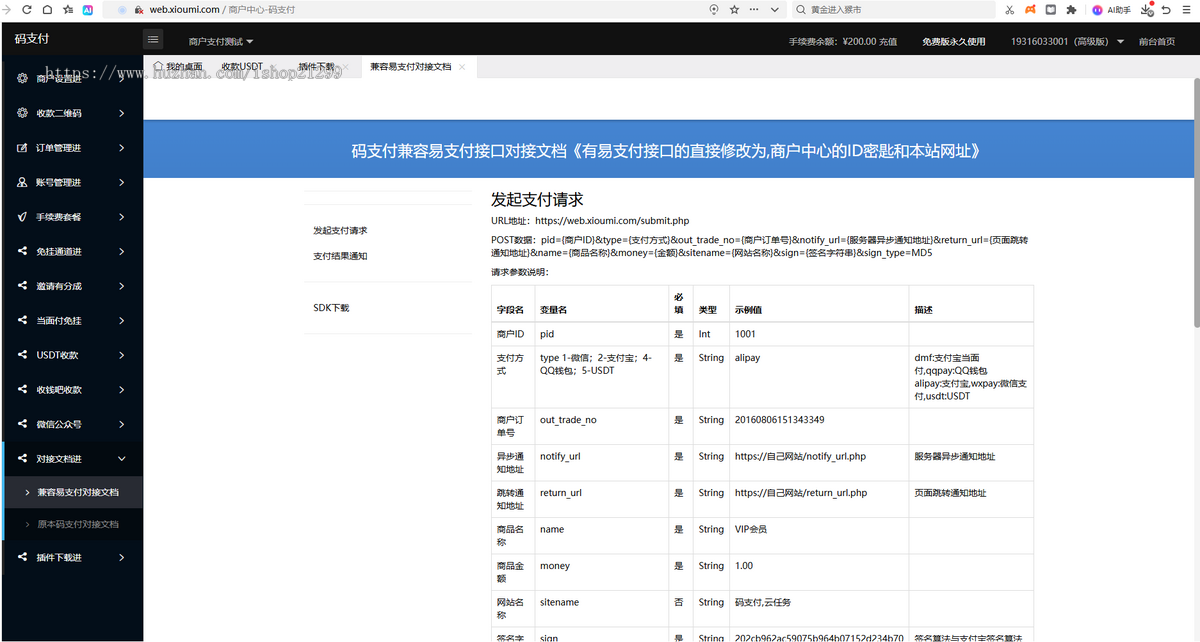Click the icon beside 手续费套餐

click(x=23, y=217)
